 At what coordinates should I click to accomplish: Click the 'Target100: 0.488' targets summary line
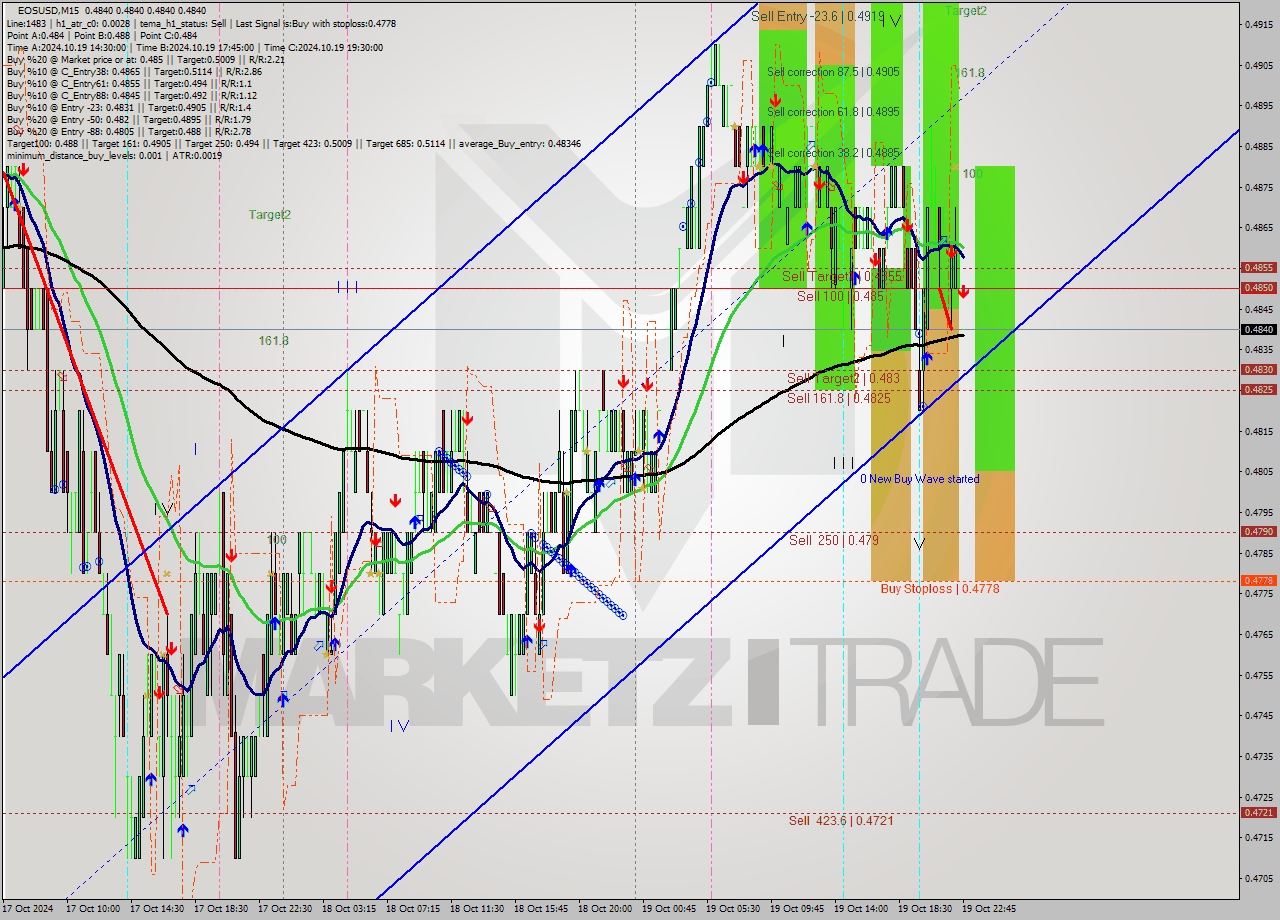[293, 143]
